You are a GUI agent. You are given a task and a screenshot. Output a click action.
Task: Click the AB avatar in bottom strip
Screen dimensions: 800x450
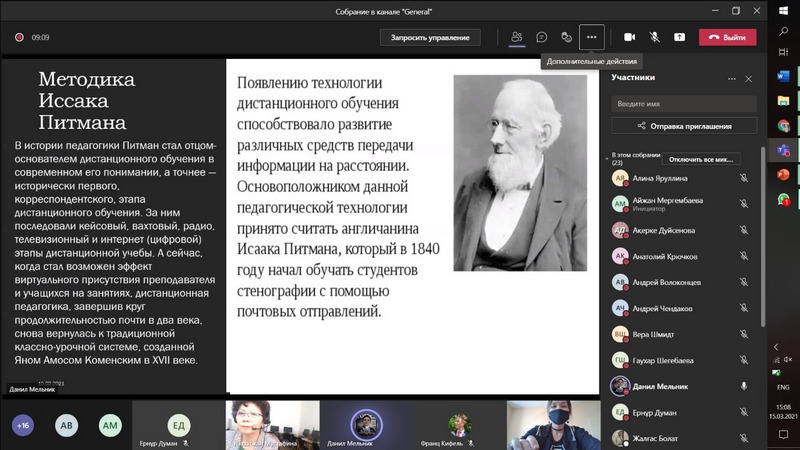(67, 425)
